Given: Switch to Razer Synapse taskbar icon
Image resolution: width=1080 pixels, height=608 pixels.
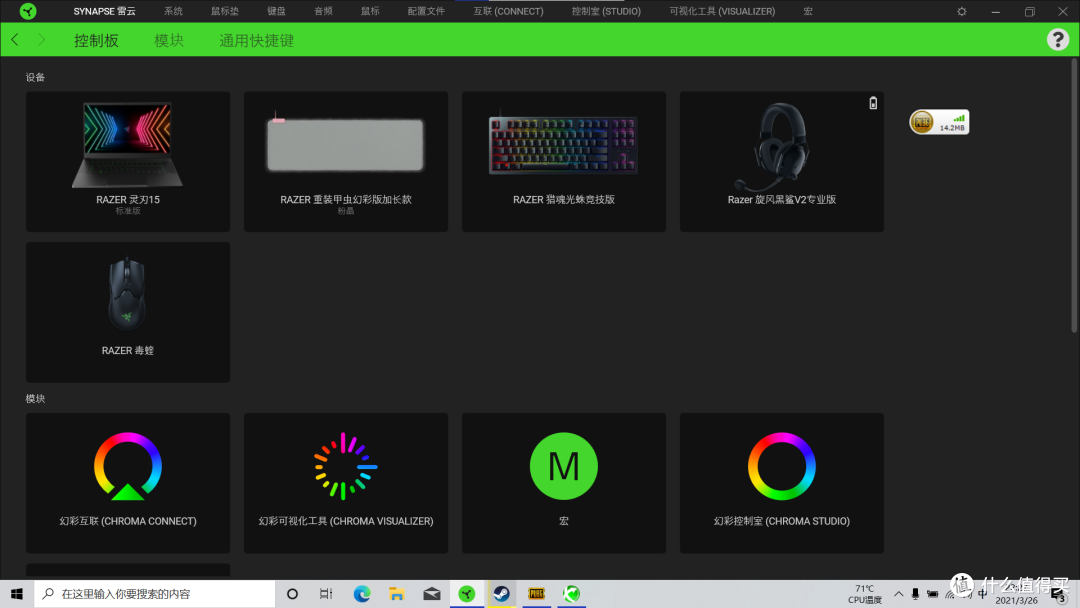Looking at the screenshot, I should [467, 594].
